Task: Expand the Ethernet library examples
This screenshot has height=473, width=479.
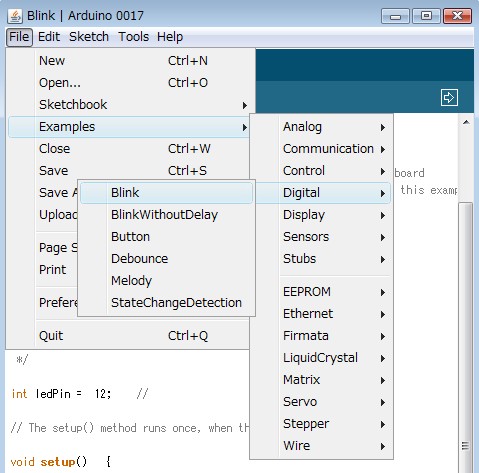Action: [x=321, y=314]
